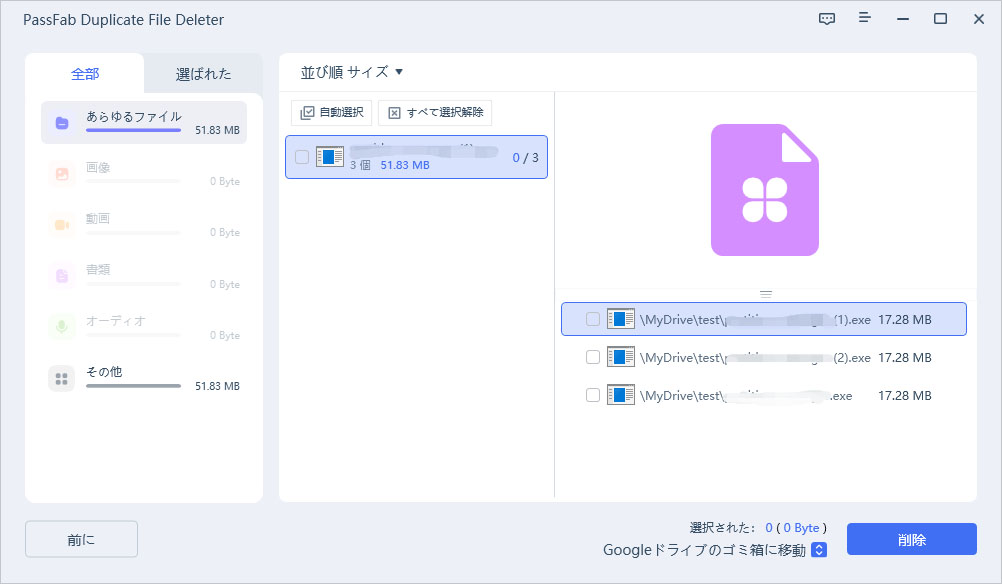Expand the Googleドライブのゴミ箱に移動 dropdown
The width and height of the screenshot is (1002, 584).
click(819, 550)
